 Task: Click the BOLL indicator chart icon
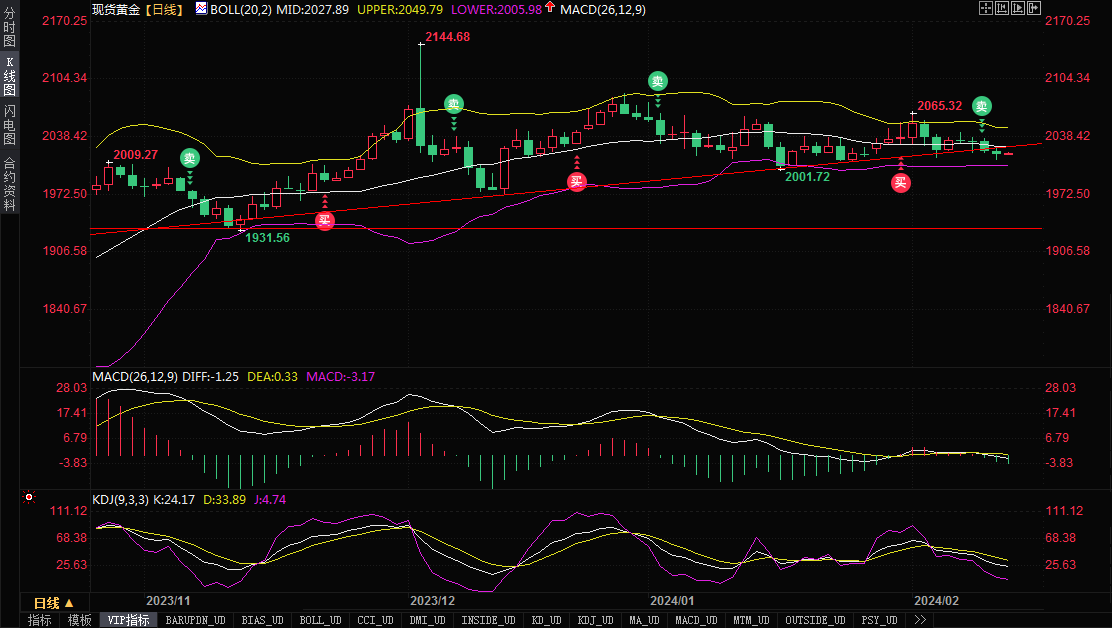[201, 8]
